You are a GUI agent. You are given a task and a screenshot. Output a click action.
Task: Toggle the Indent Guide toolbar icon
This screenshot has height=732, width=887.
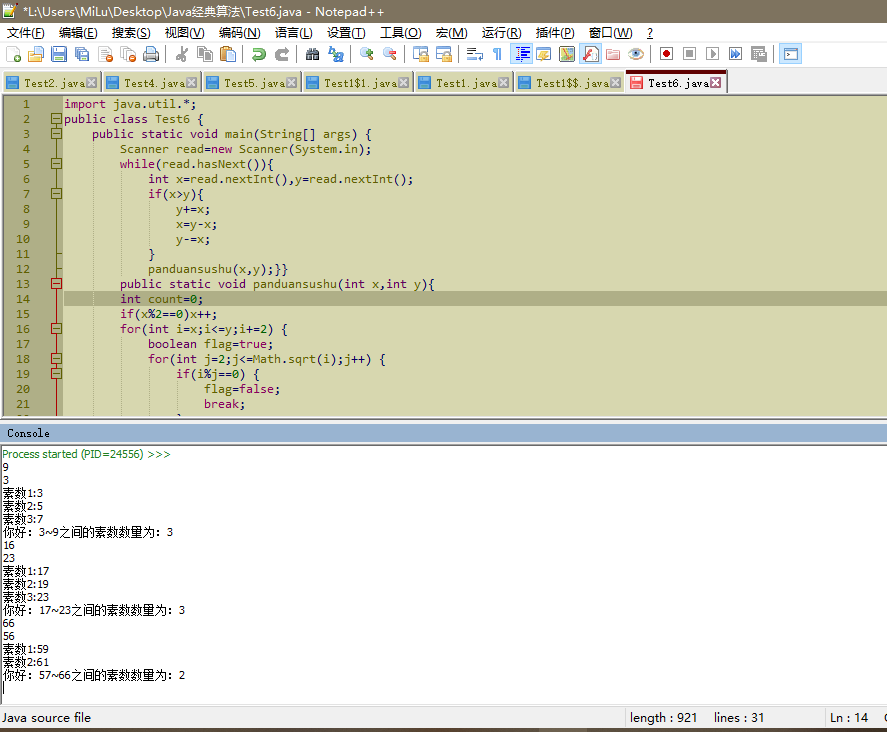(521, 54)
